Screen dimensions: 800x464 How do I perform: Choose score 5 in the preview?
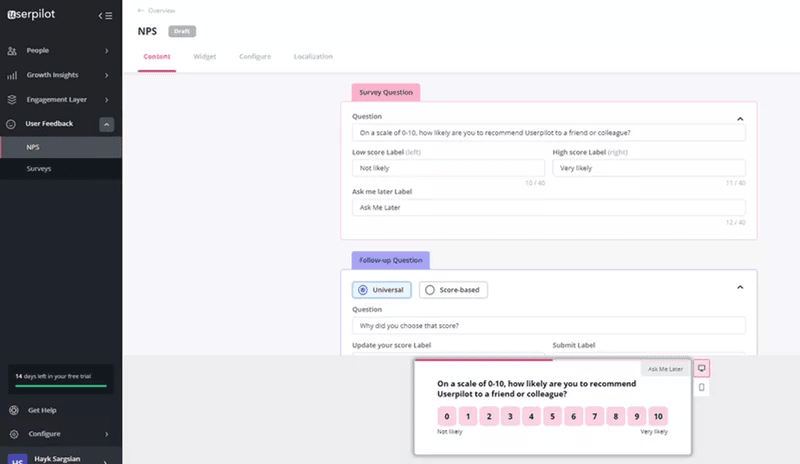pos(553,416)
